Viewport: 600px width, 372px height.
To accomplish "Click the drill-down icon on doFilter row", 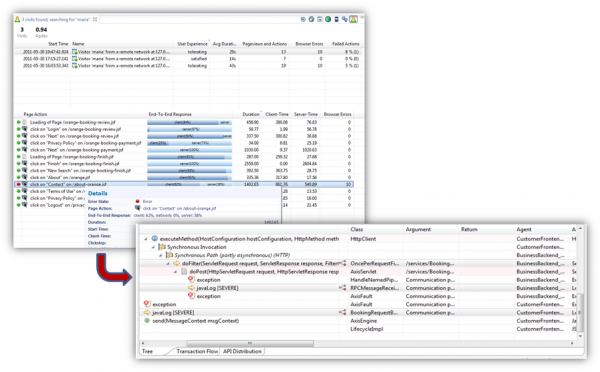I will point(343,263).
